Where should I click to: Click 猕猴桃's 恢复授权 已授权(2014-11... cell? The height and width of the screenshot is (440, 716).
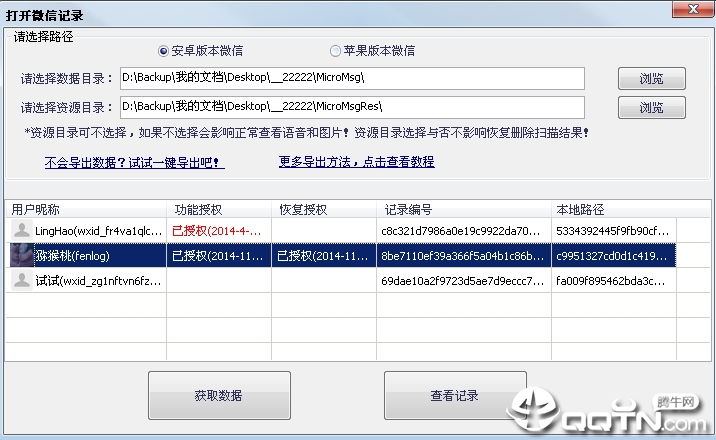pos(323,256)
